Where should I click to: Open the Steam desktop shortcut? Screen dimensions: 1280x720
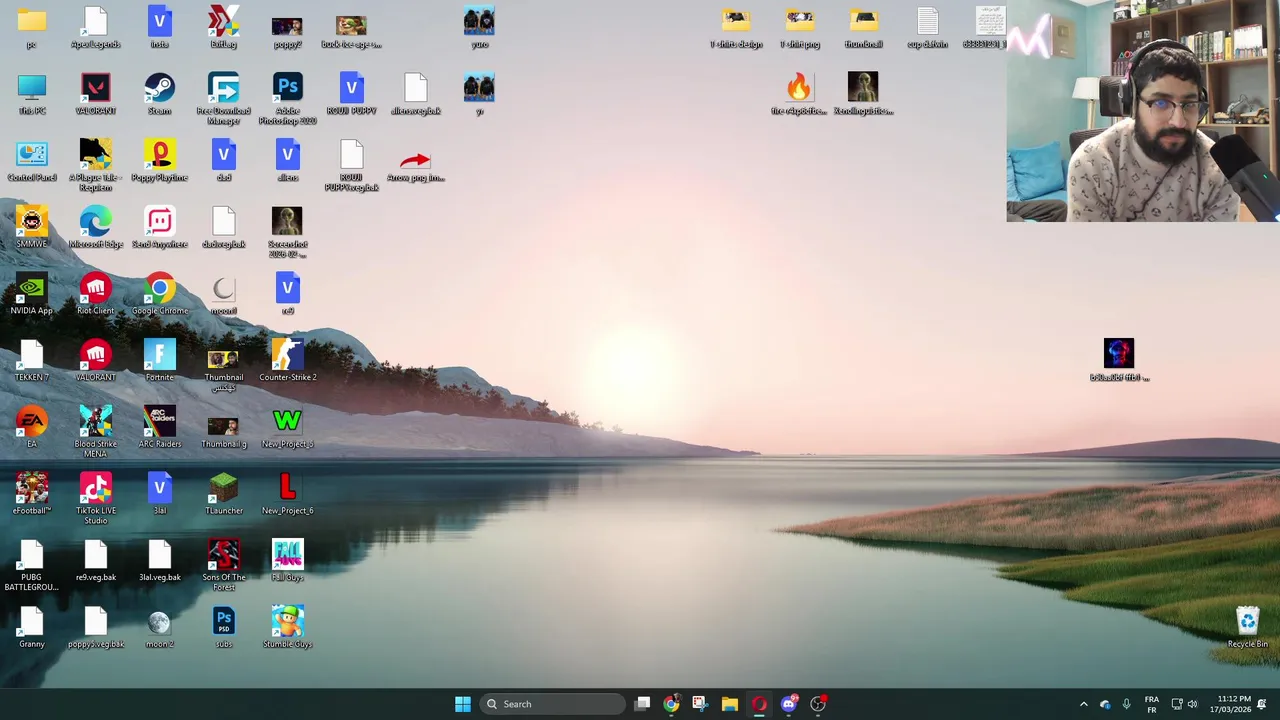(x=159, y=95)
